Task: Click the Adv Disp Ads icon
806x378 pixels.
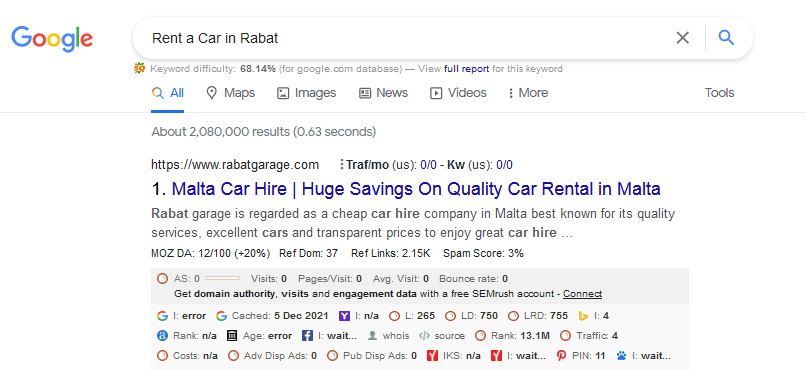Action: coord(233,355)
